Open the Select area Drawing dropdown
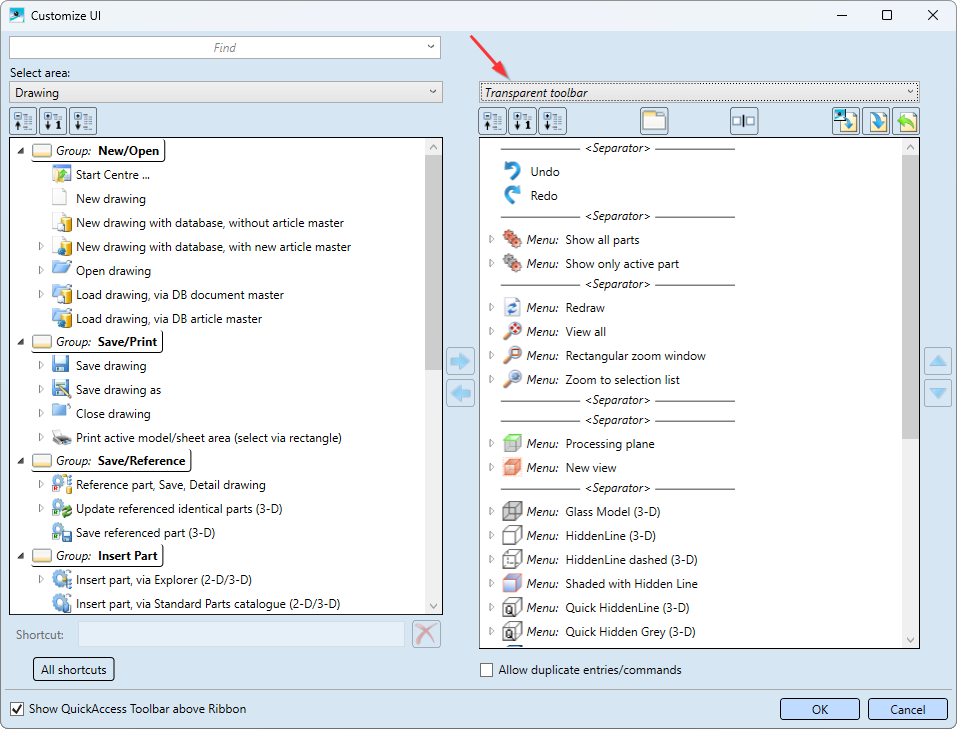The image size is (957, 729). [x=226, y=92]
